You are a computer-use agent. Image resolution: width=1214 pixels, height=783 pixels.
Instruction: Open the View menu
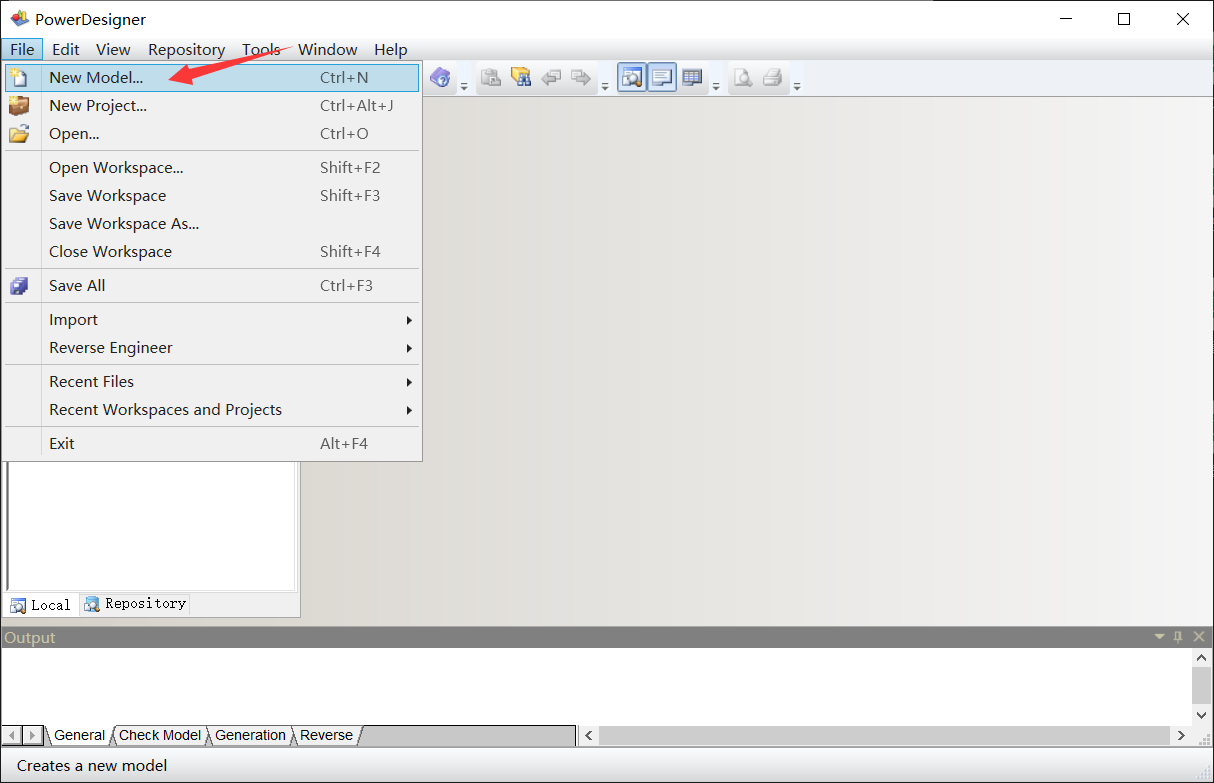[113, 49]
